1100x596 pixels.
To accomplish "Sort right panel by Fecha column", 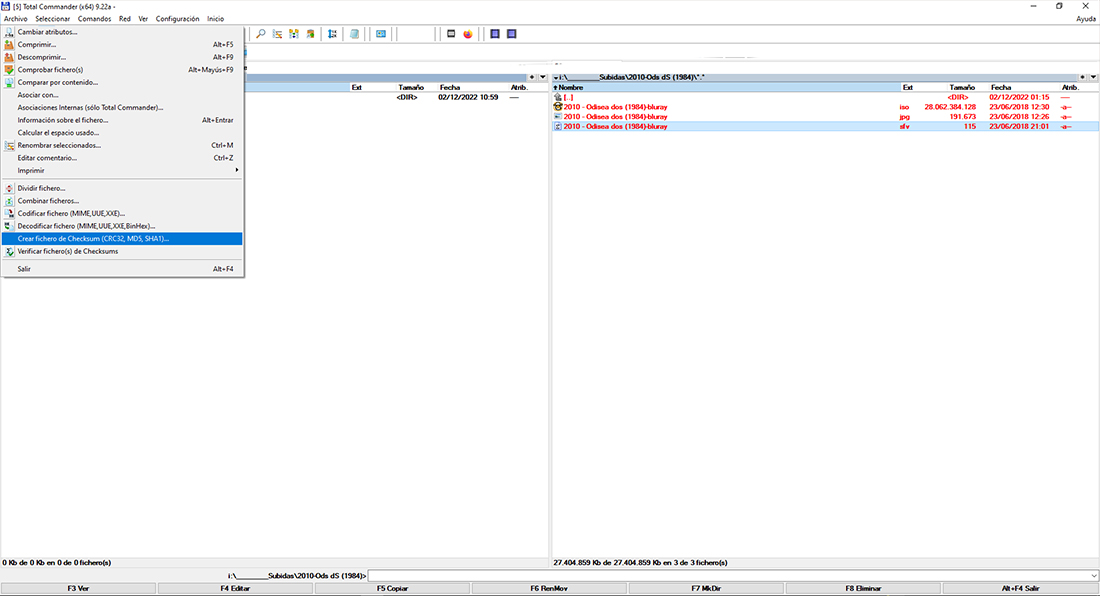I will [x=1024, y=88].
